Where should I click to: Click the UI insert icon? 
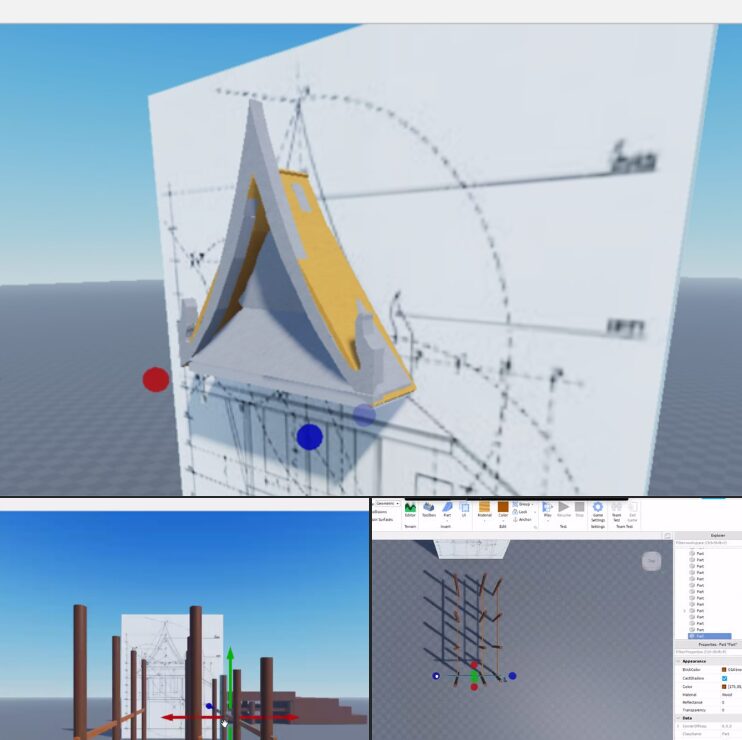point(465,509)
